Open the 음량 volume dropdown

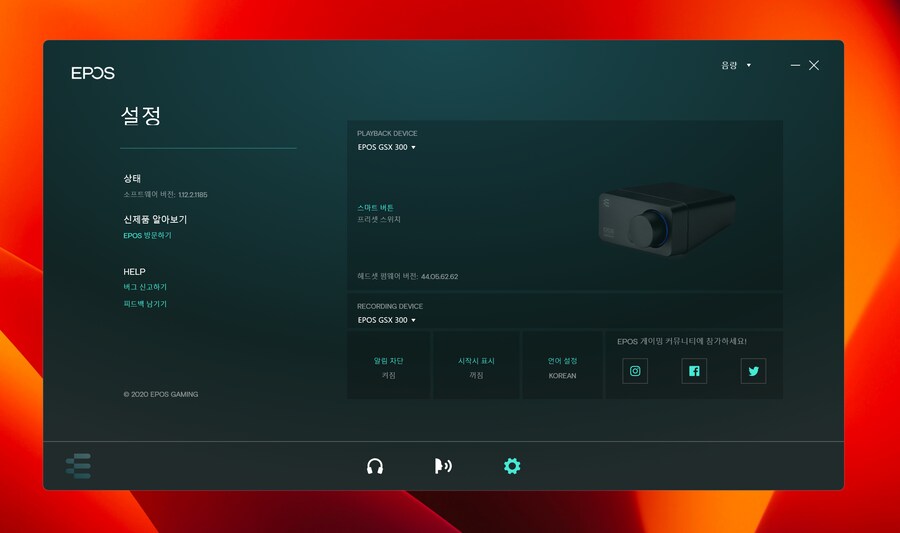point(736,65)
